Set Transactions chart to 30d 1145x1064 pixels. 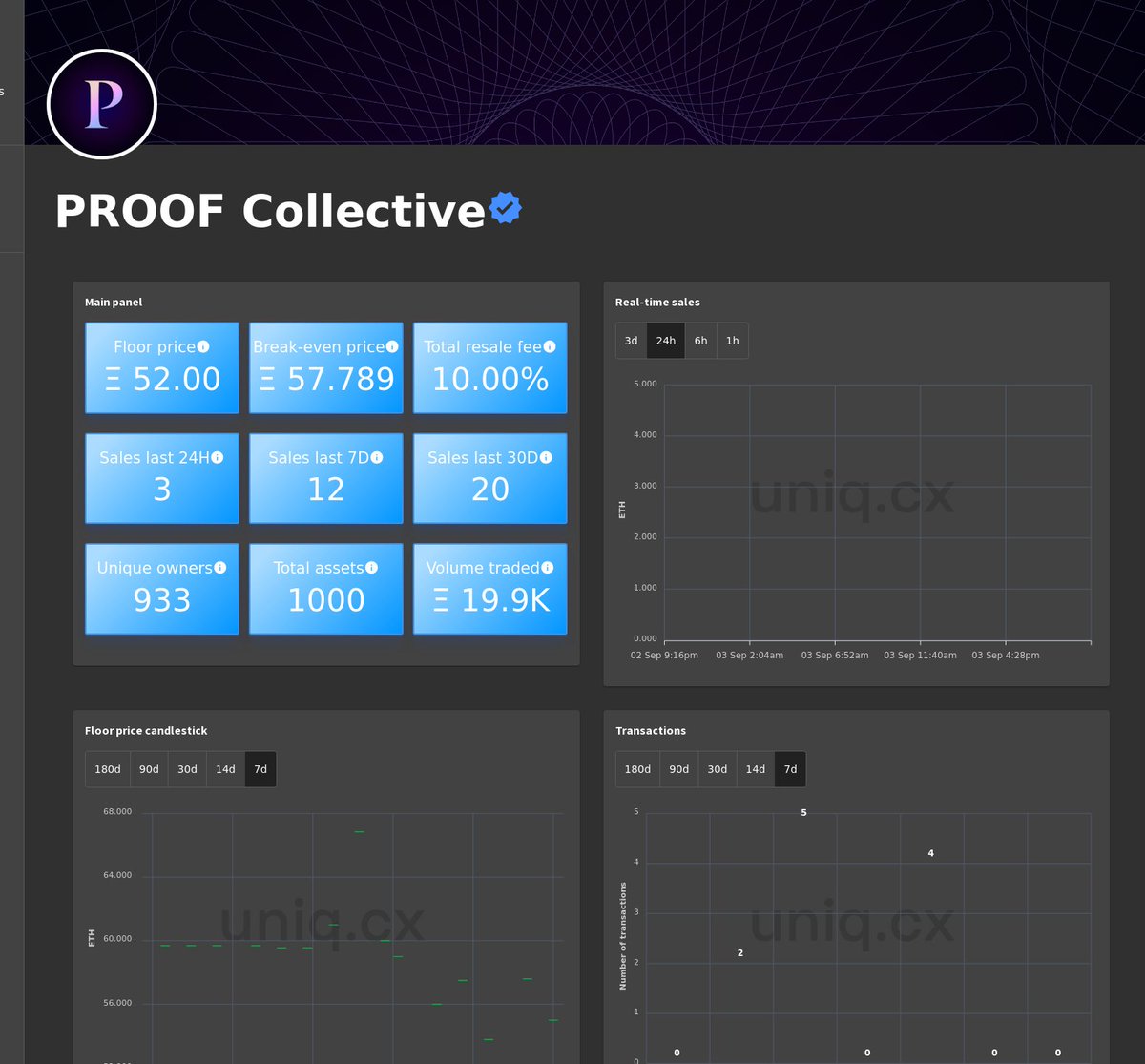(718, 769)
